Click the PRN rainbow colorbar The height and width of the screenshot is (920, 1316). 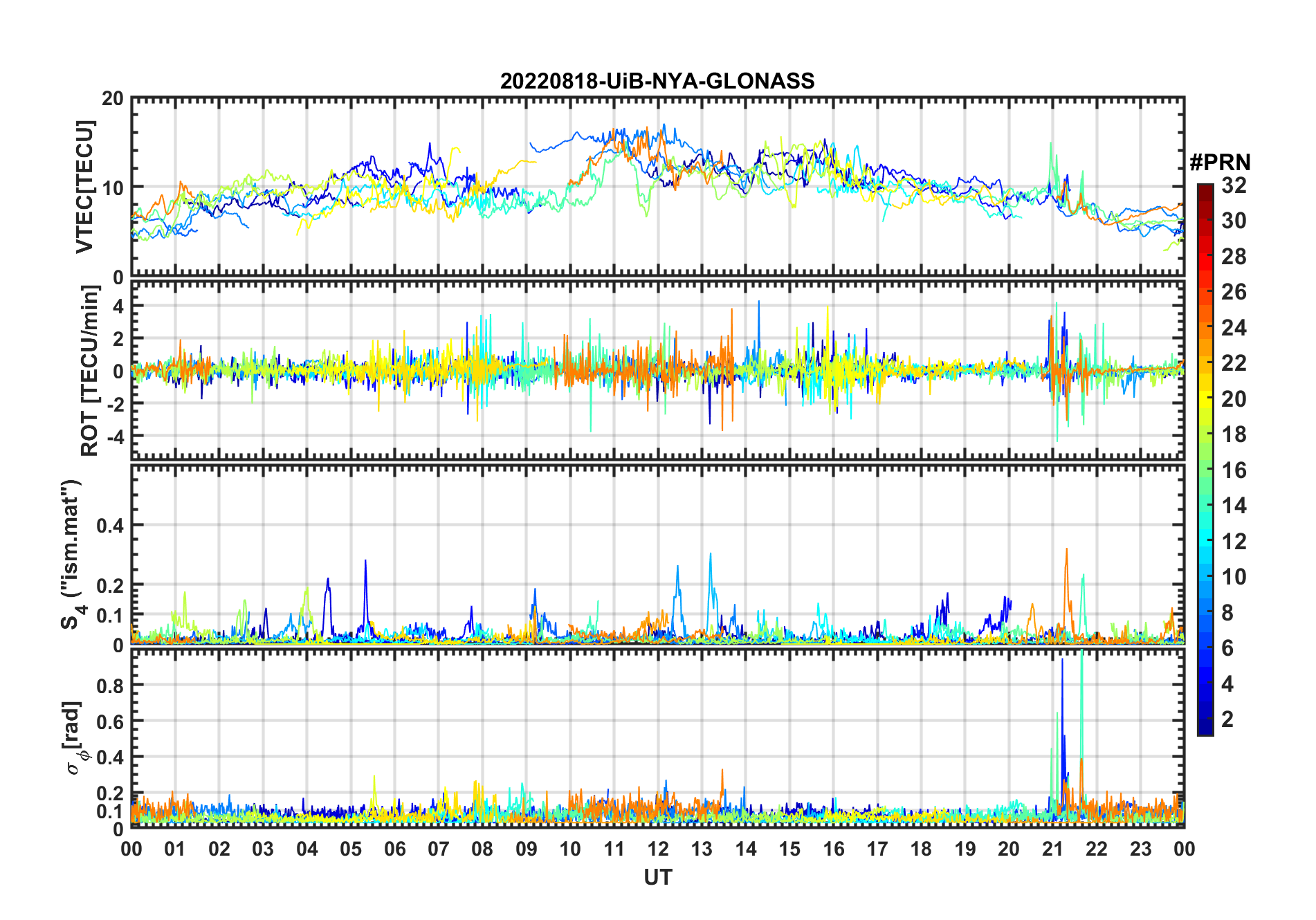(1205, 459)
